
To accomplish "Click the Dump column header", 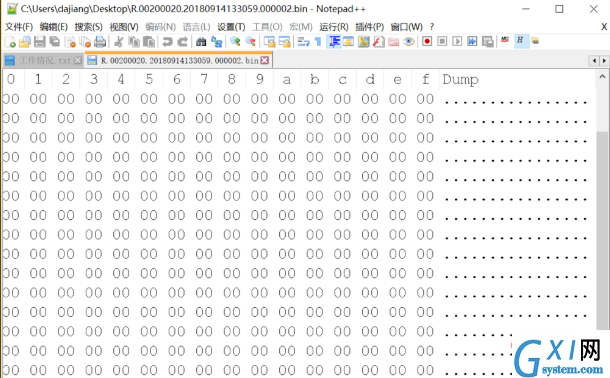I will [x=461, y=79].
